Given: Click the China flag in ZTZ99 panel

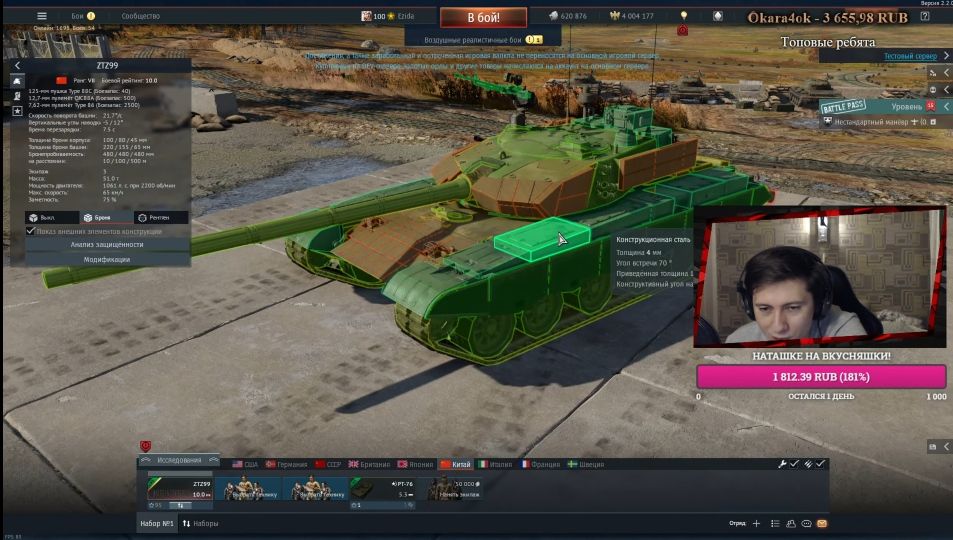Looking at the screenshot, I should pyautogui.click(x=61, y=80).
